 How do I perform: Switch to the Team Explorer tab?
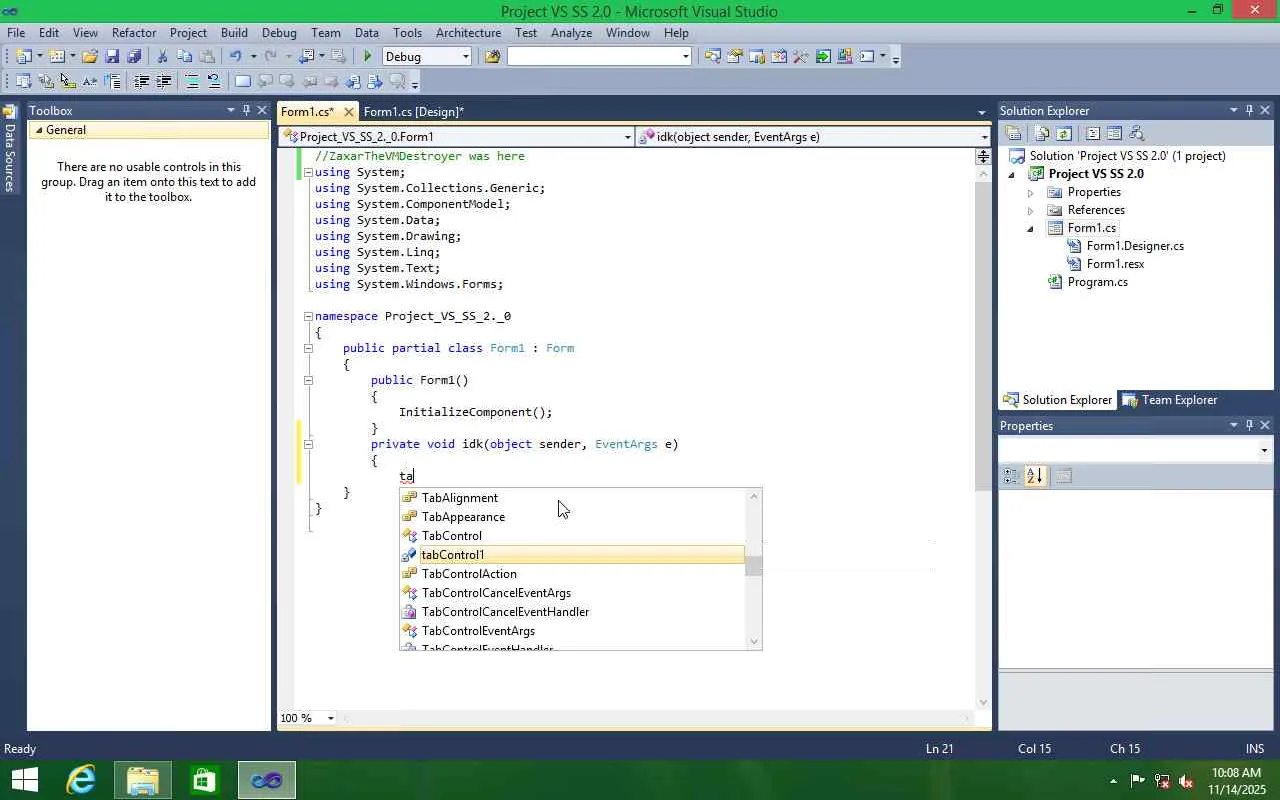pyautogui.click(x=1169, y=400)
